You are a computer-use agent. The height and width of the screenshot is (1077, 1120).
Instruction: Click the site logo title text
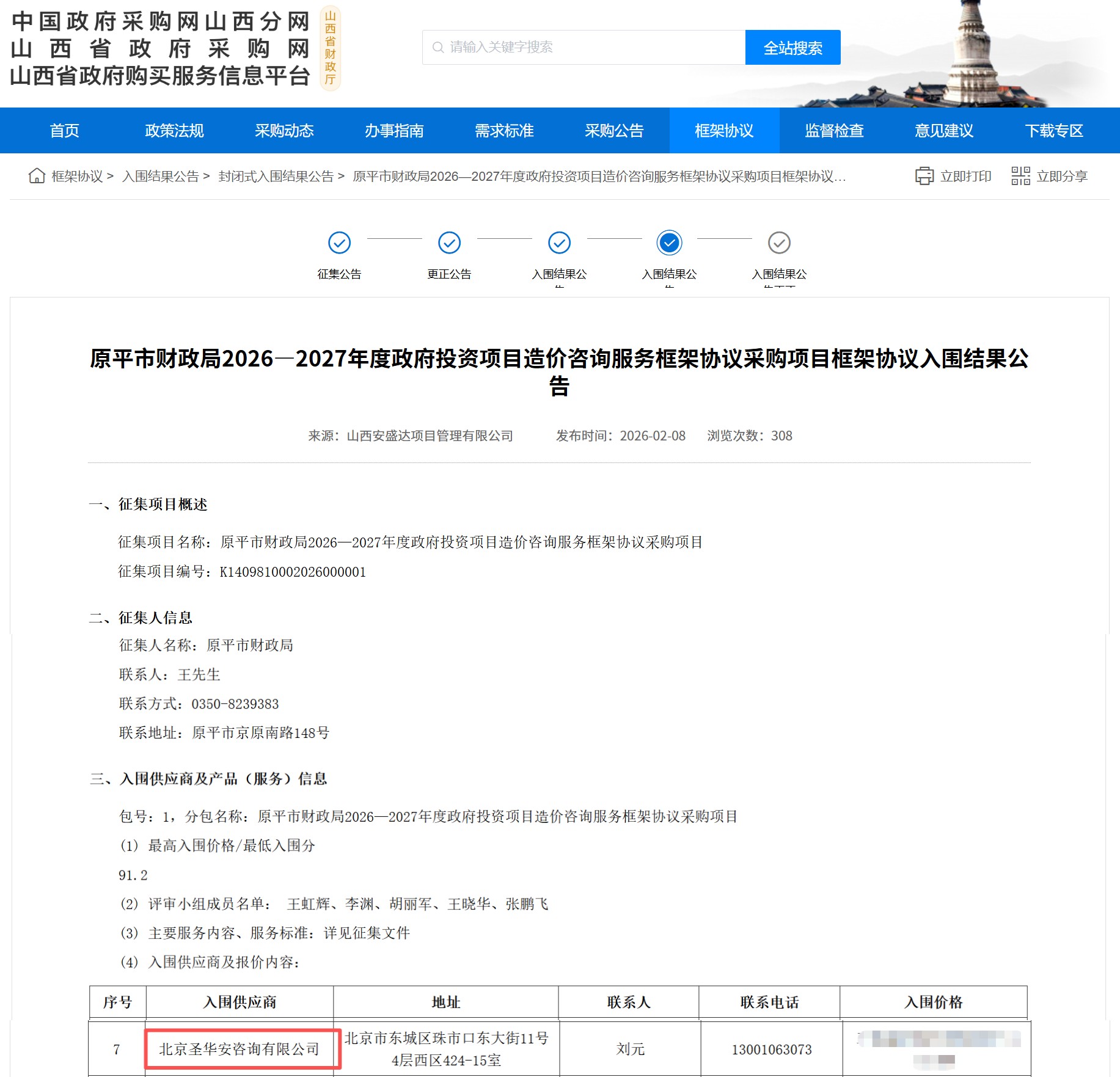pos(161,49)
